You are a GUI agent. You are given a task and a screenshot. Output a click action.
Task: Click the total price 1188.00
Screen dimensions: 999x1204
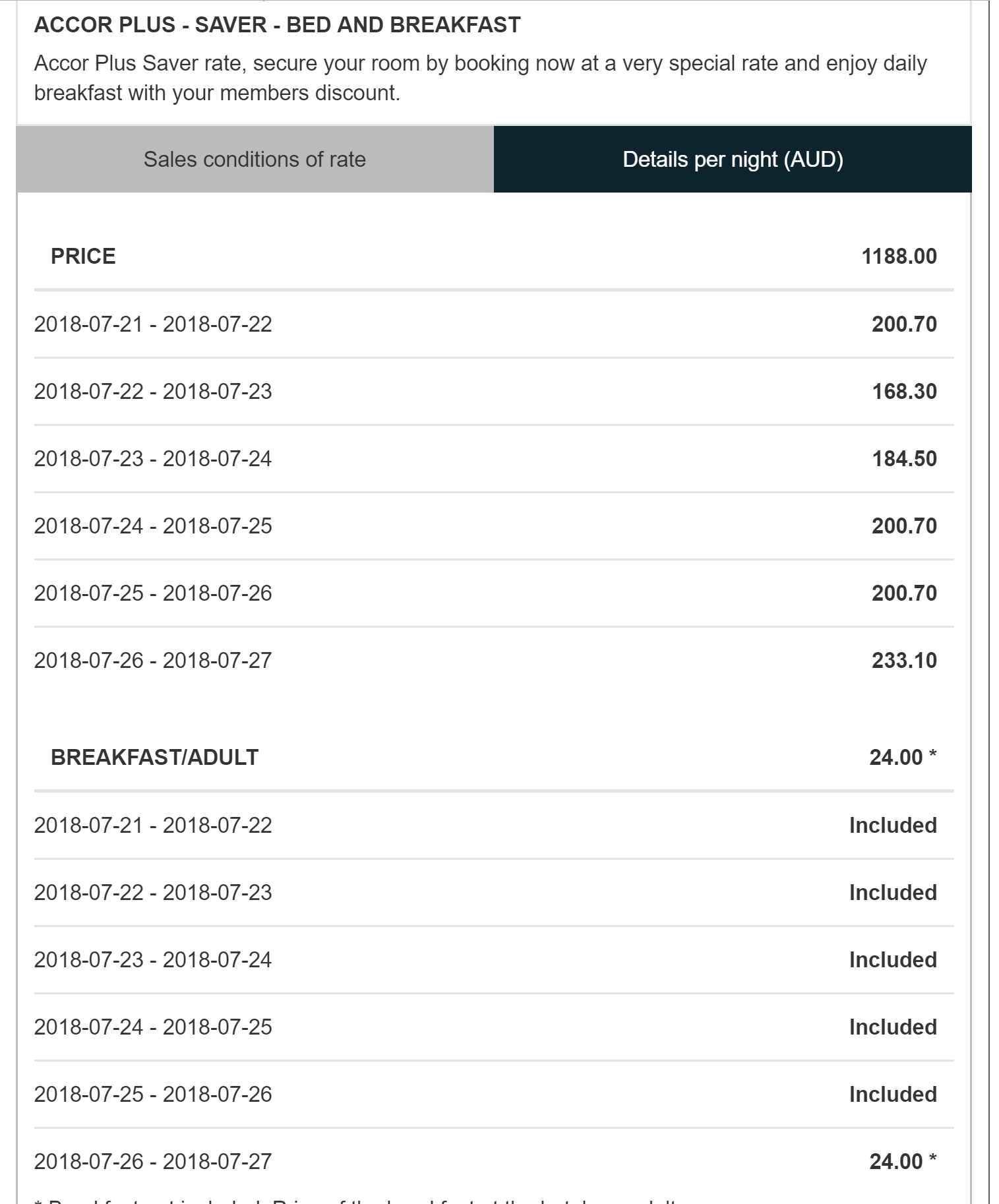tap(899, 256)
